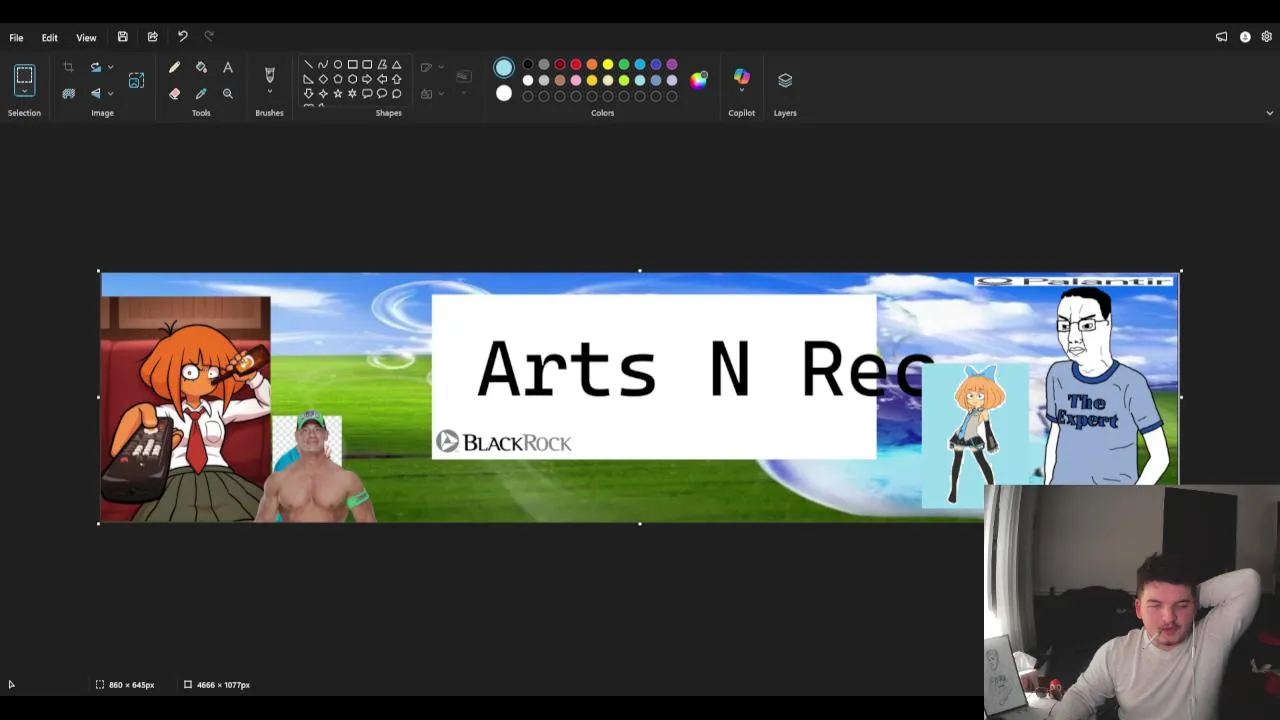Select the Fill bucket tool
The width and height of the screenshot is (1280, 720).
[x=201, y=67]
